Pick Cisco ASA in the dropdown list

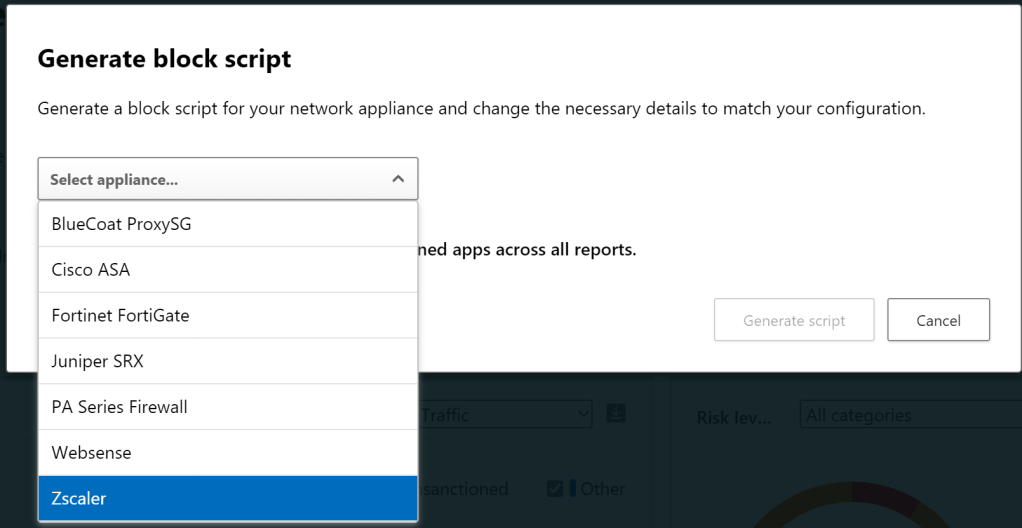coord(227,270)
